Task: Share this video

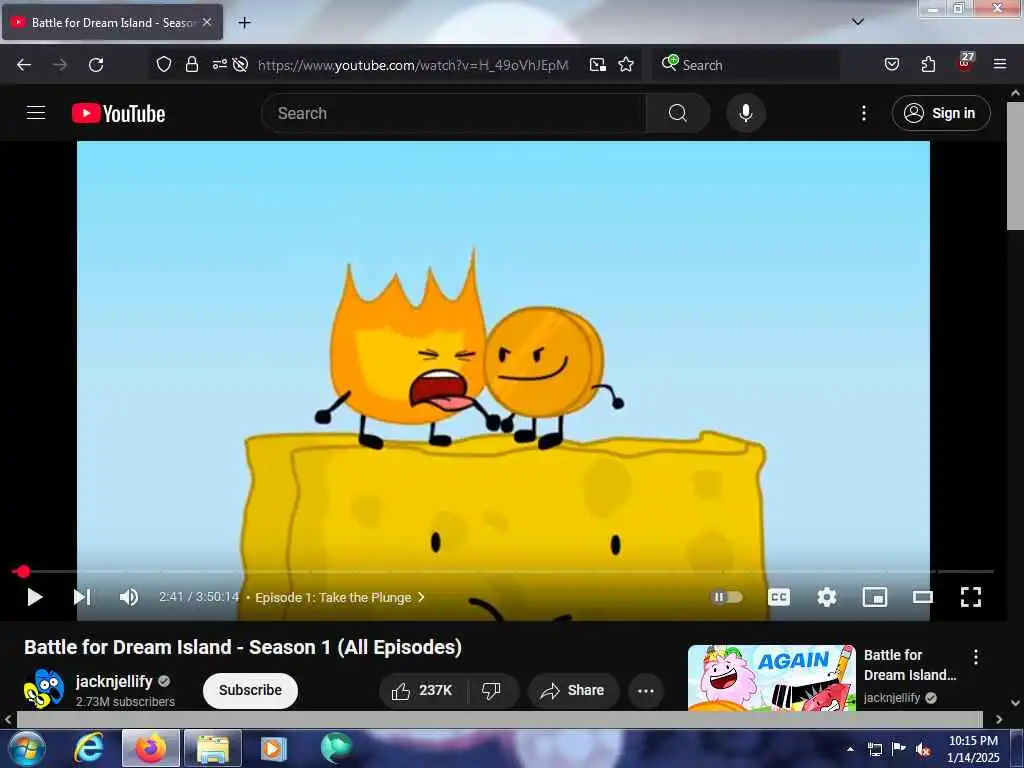Action: pyautogui.click(x=573, y=690)
